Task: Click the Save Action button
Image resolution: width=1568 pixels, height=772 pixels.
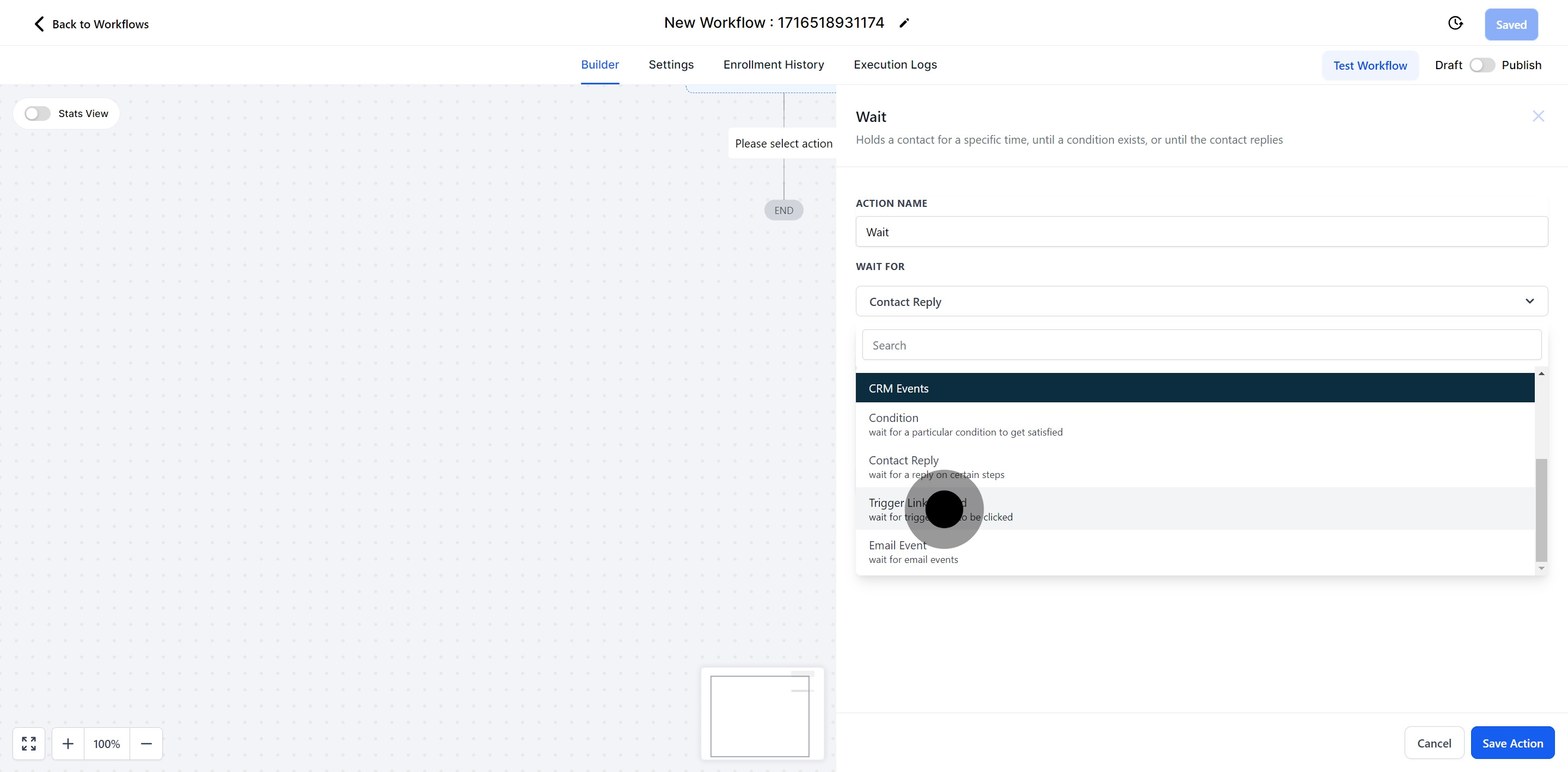Action: coord(1512,743)
